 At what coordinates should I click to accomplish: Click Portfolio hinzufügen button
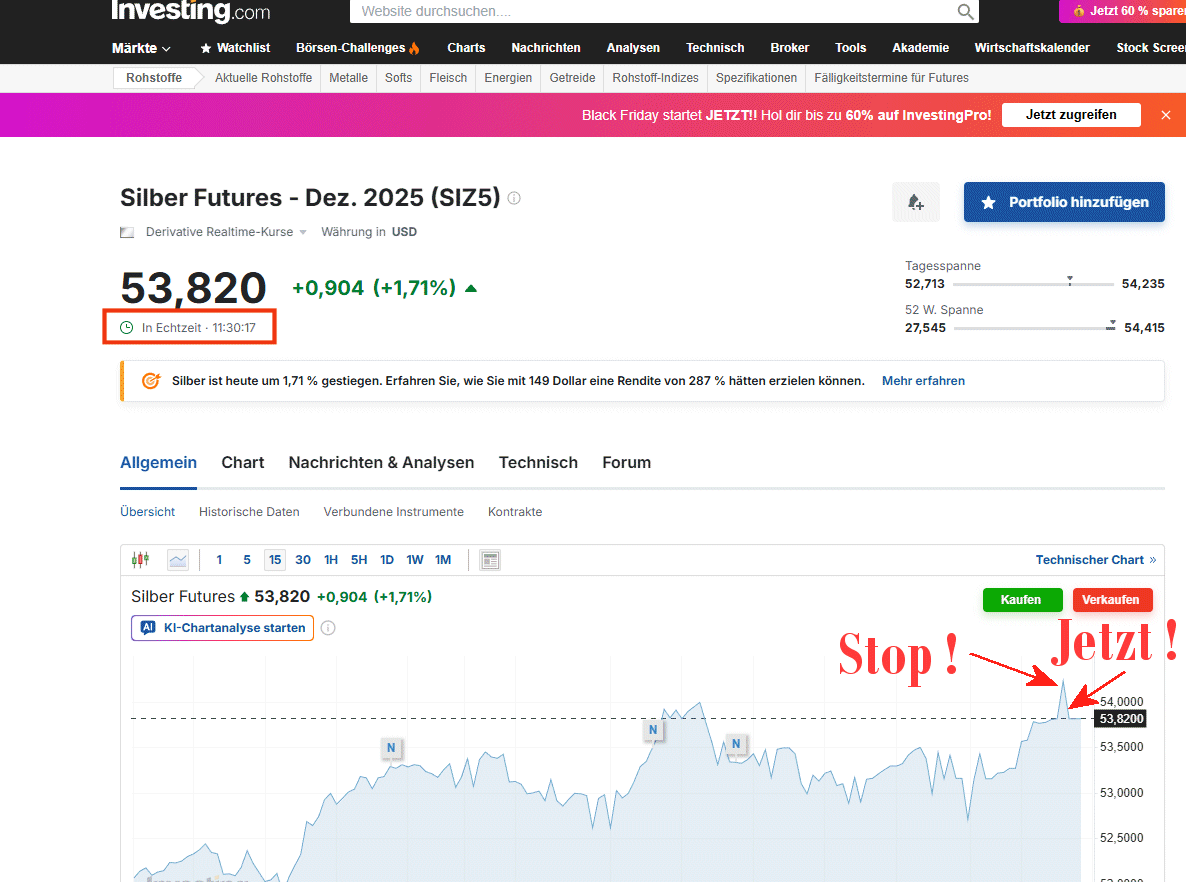coord(1063,202)
